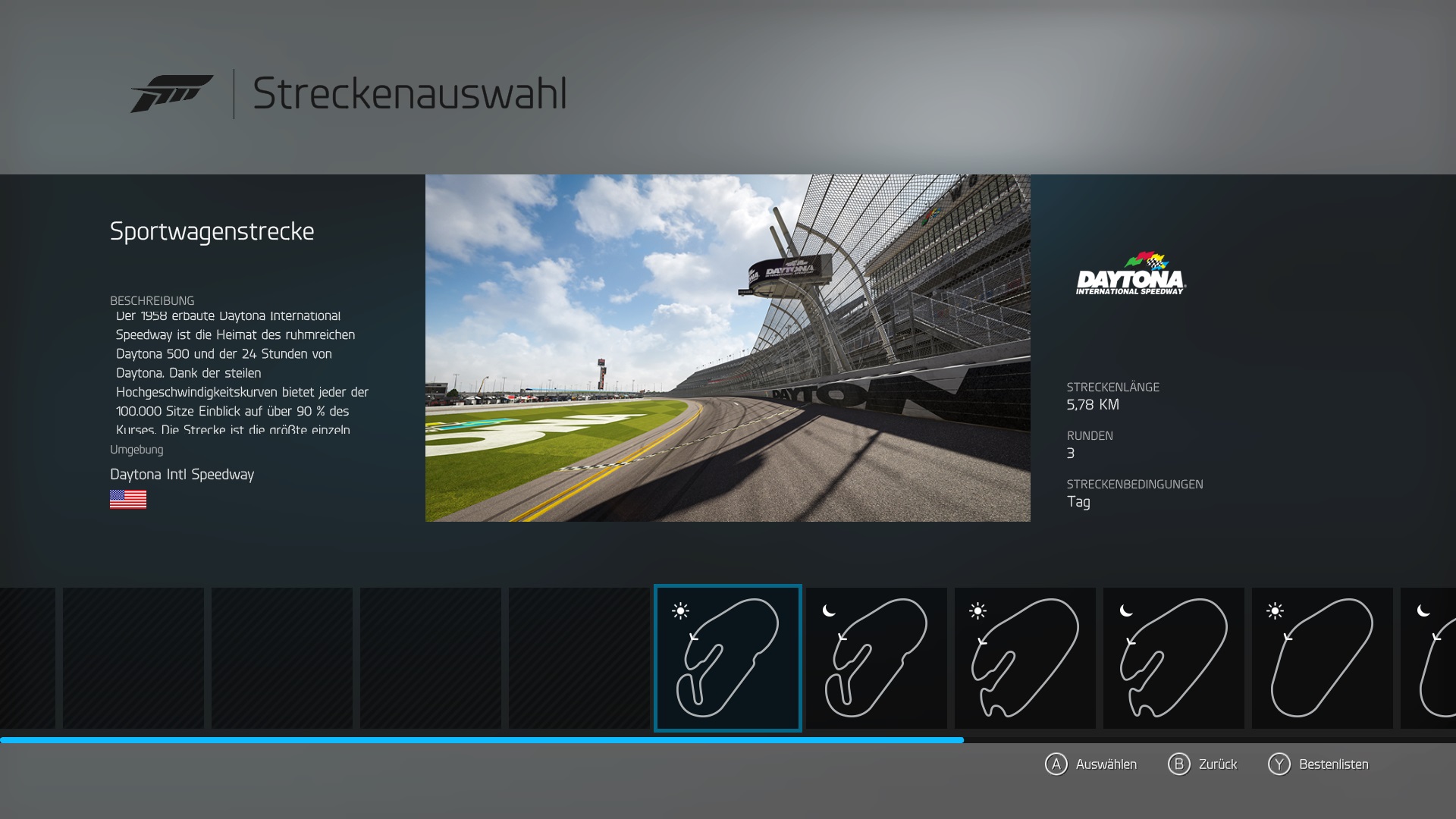Click the RUNDEN label
This screenshot has height=819, width=1456.
(1090, 436)
